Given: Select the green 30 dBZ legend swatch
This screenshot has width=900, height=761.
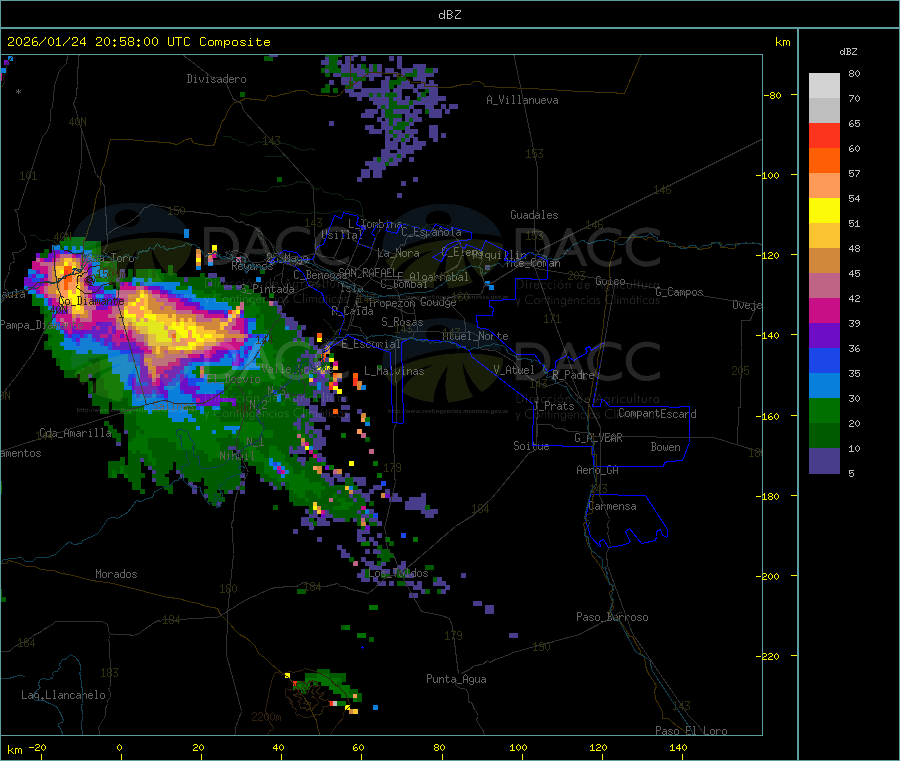Looking at the screenshot, I should click(824, 410).
